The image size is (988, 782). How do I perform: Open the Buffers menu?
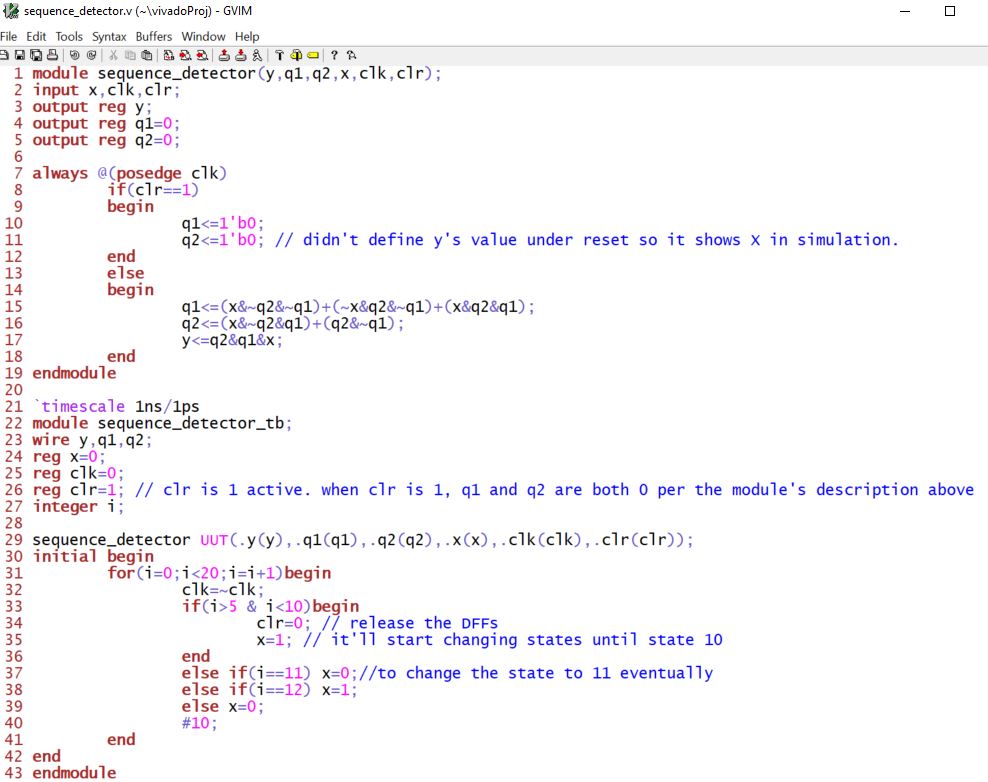tap(154, 36)
